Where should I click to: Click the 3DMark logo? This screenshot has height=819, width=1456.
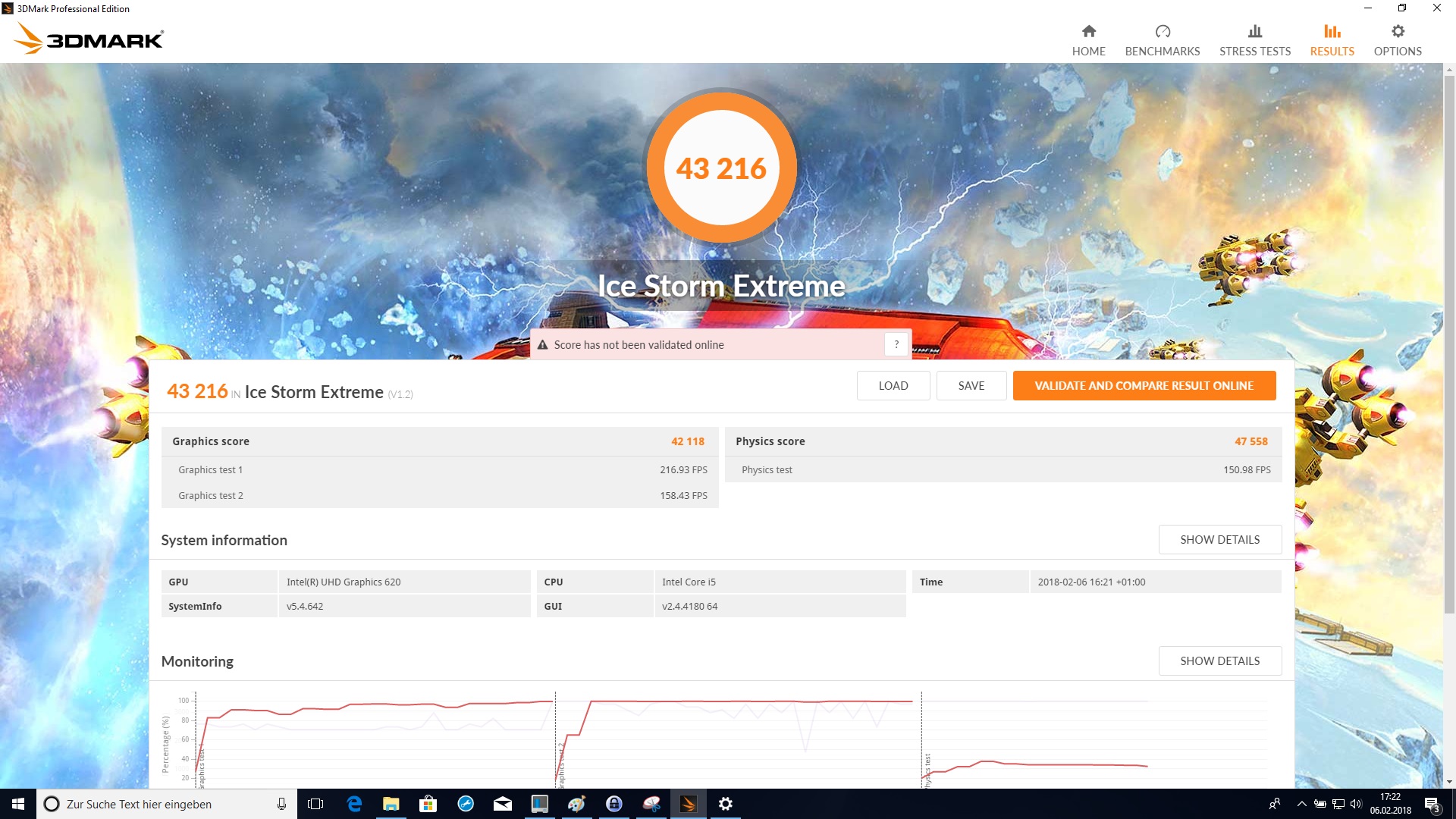pyautogui.click(x=89, y=38)
